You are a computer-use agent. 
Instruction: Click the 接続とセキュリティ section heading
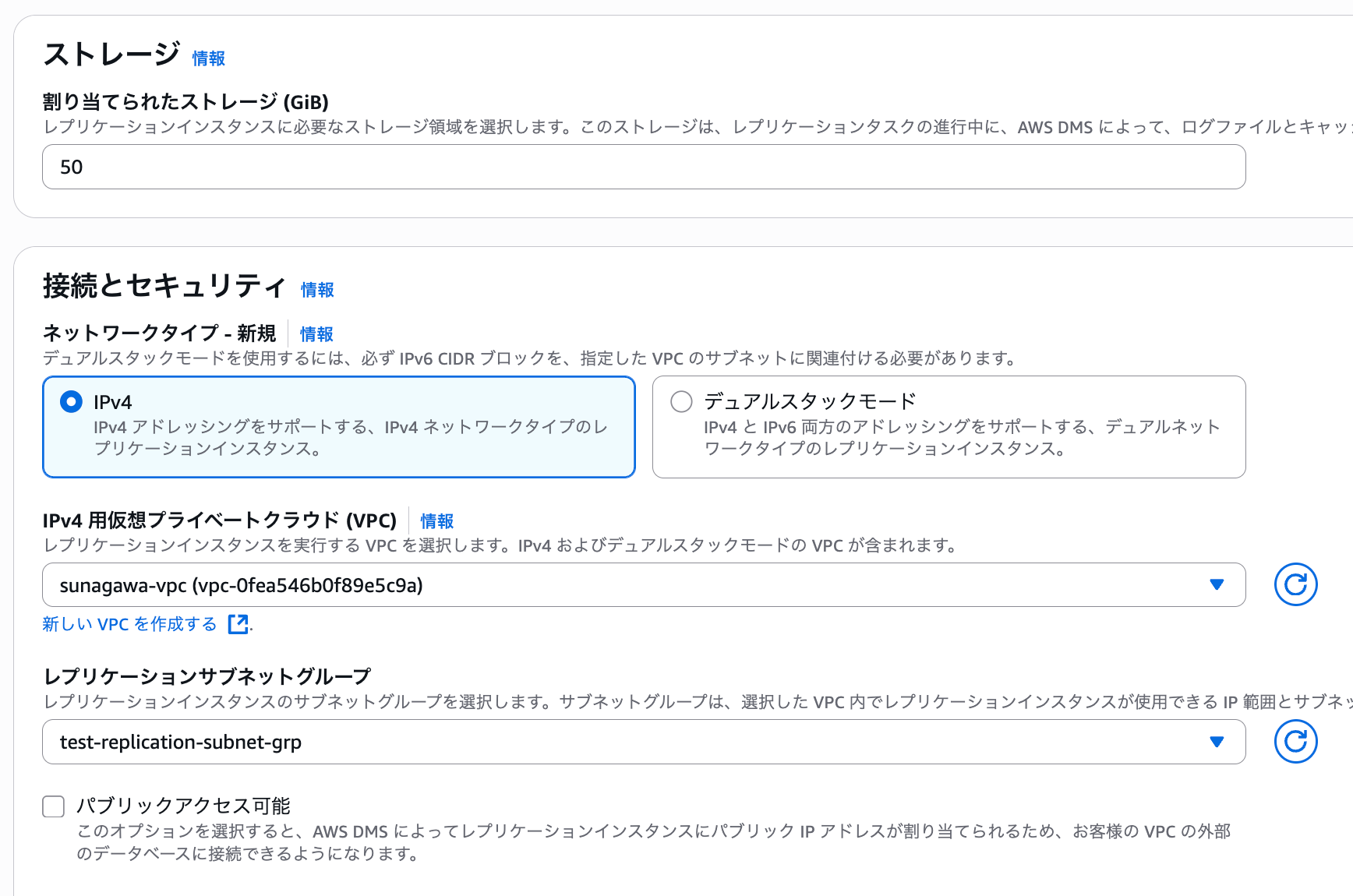coord(164,286)
